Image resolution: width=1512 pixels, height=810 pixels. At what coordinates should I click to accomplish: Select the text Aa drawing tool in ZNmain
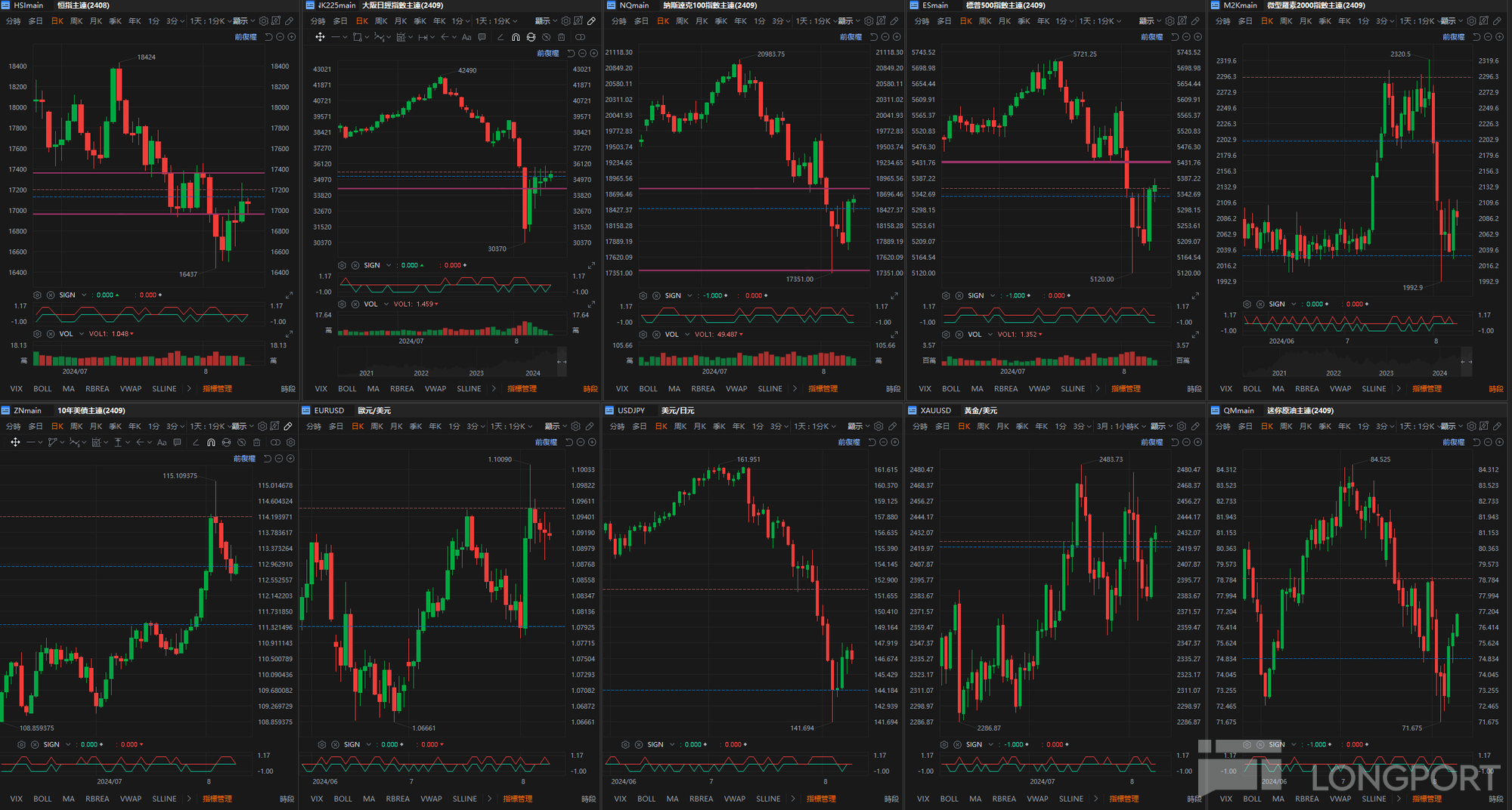point(162,443)
